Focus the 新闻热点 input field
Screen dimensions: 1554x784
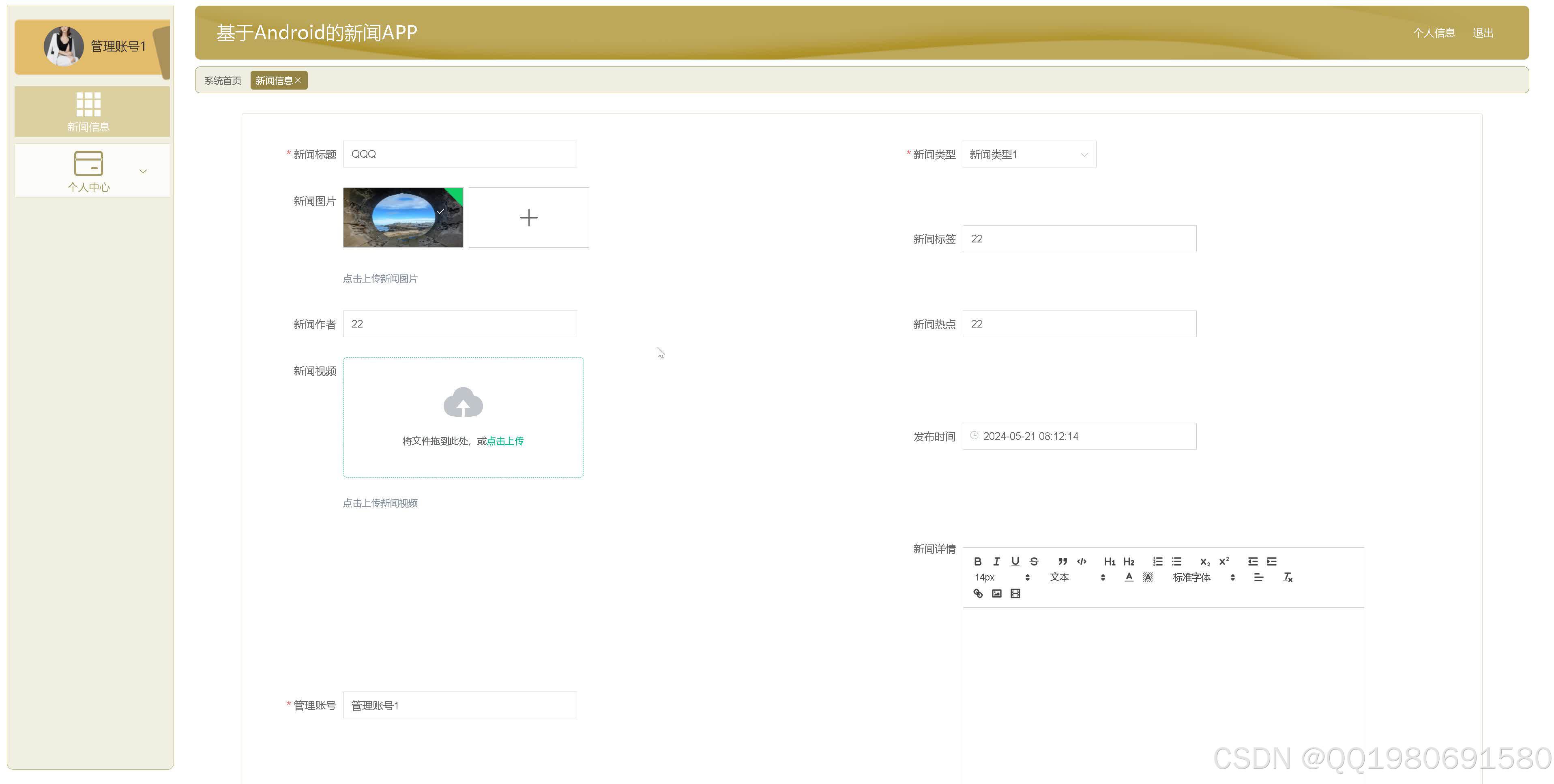[x=1079, y=324]
